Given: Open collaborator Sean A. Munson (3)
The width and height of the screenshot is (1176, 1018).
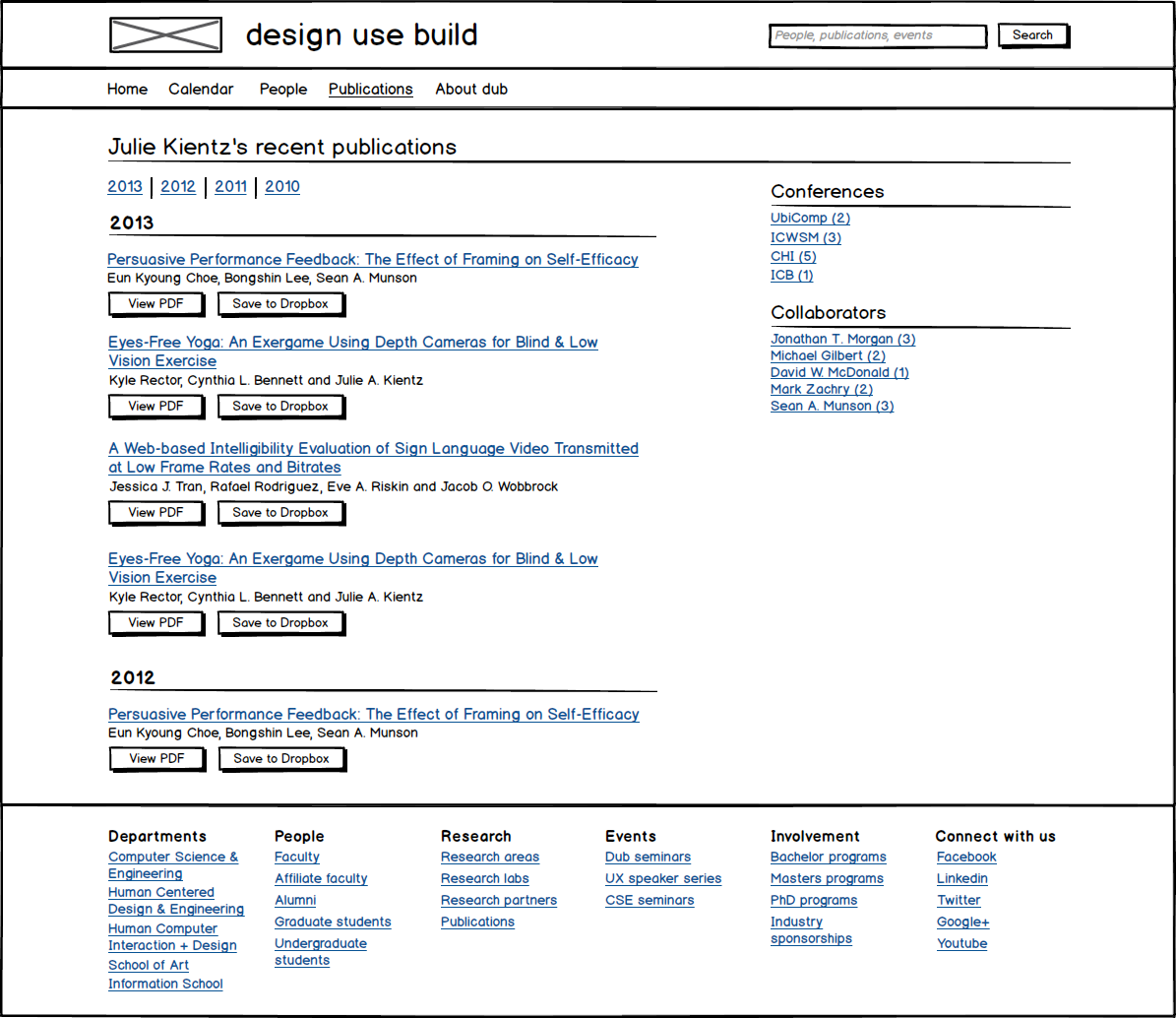Looking at the screenshot, I should point(833,406).
